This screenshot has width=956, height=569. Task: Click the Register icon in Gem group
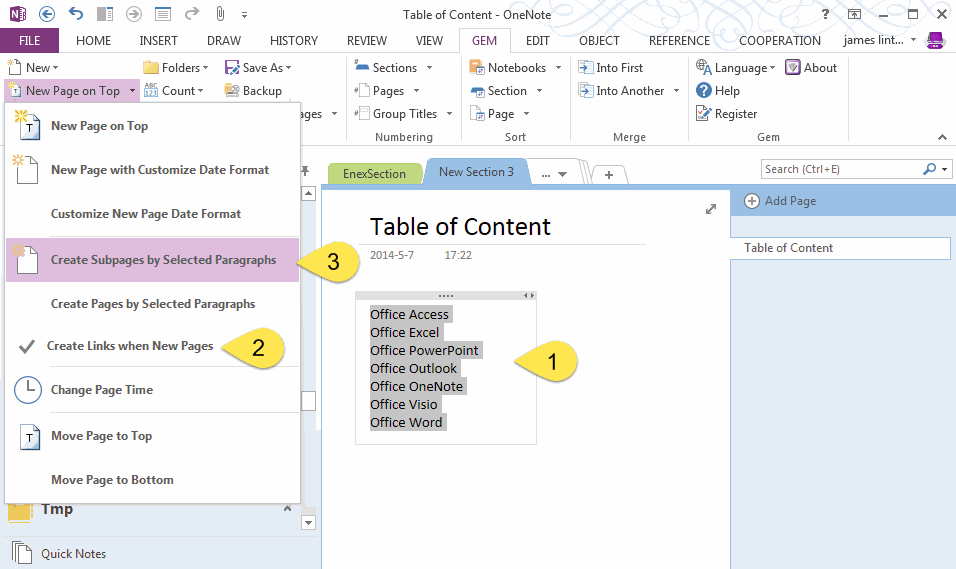click(x=704, y=113)
